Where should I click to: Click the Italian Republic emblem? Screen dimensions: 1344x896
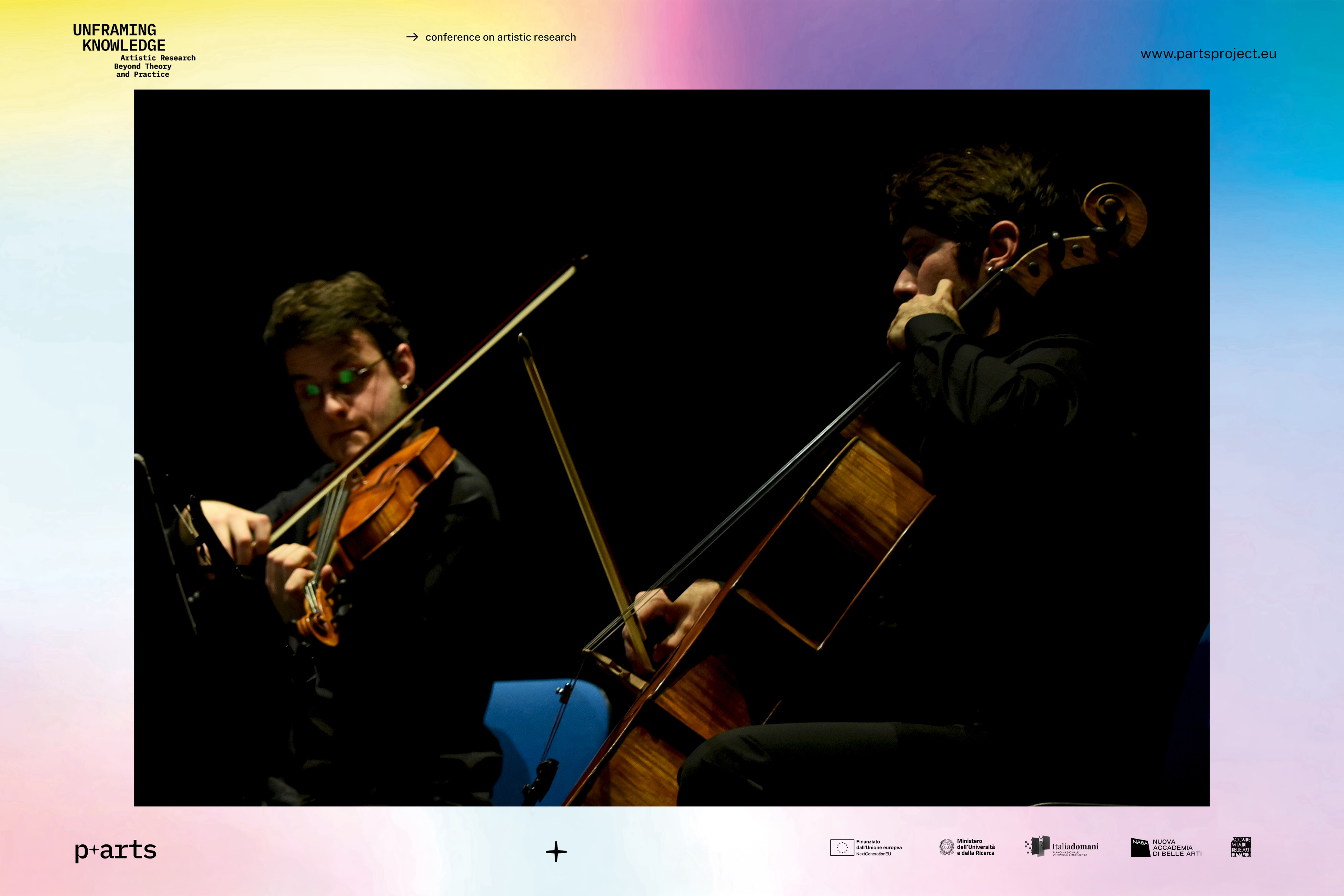(946, 847)
